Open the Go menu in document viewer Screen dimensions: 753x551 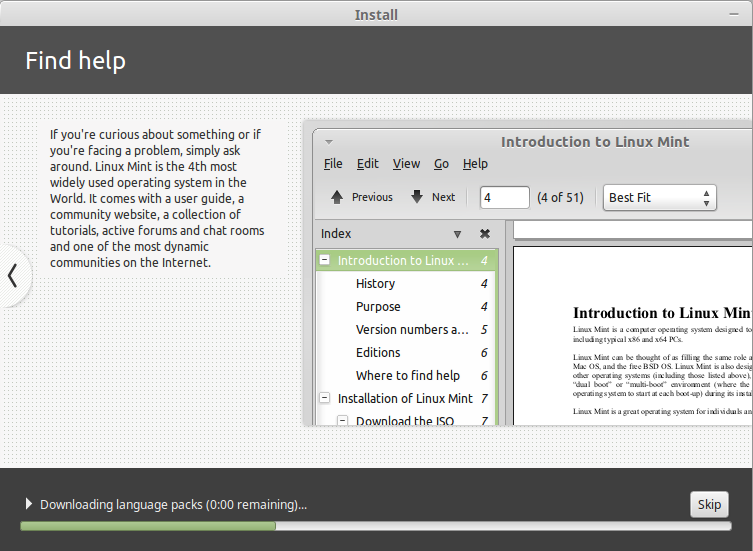[x=441, y=164]
